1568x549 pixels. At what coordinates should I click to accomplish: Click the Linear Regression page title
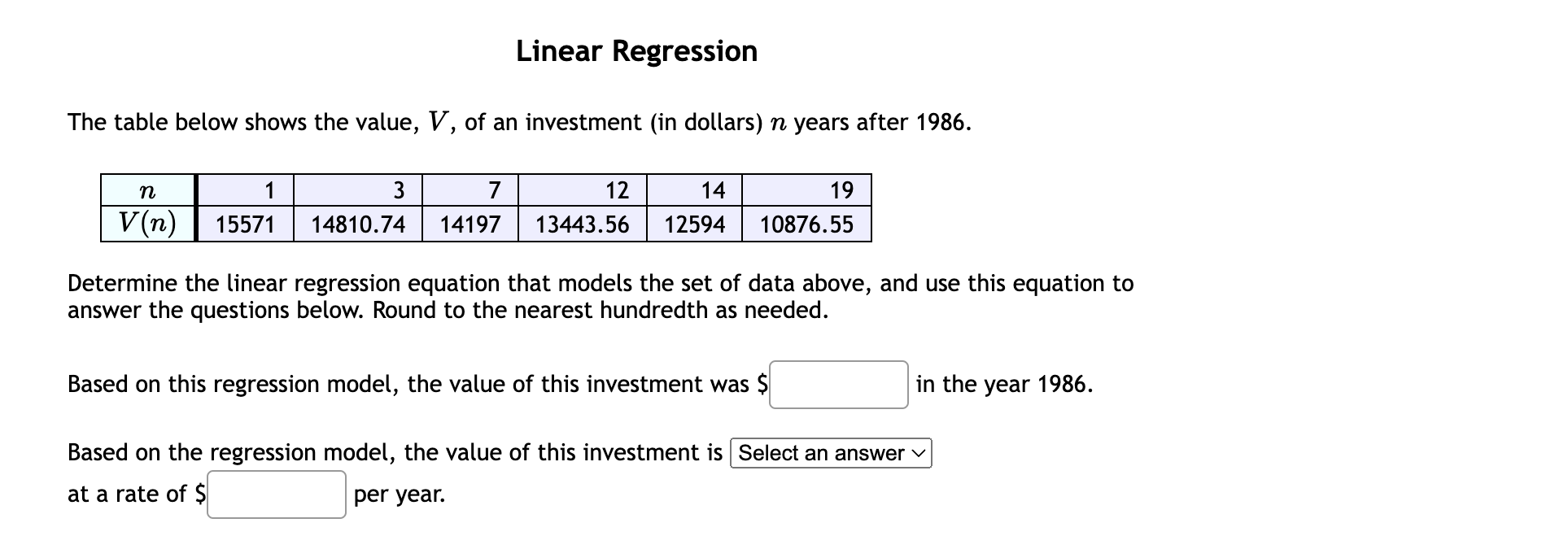pyautogui.click(x=635, y=50)
